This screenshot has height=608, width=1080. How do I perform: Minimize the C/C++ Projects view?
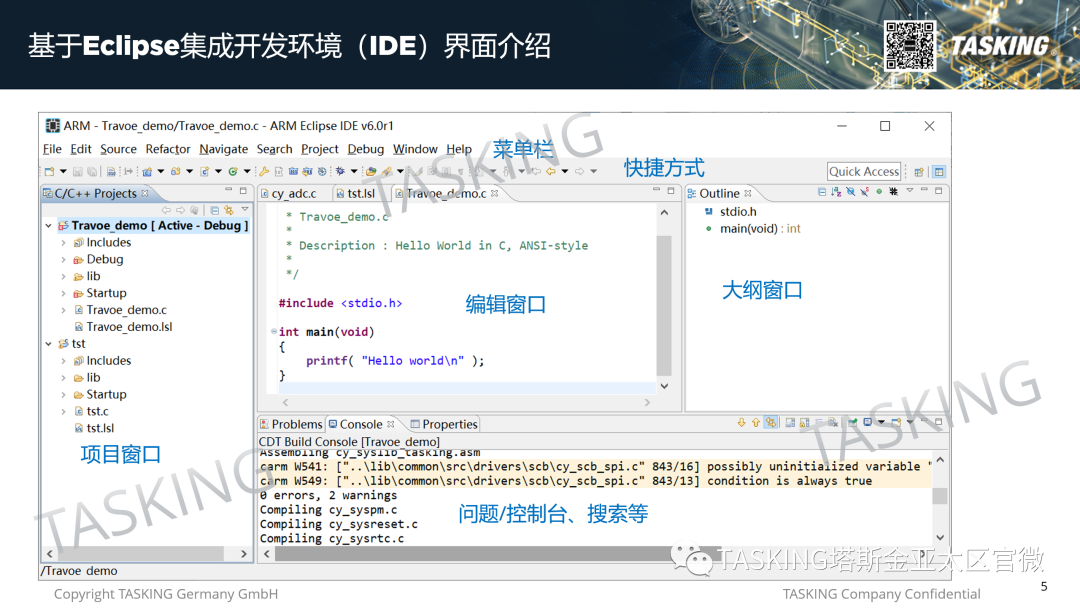click(x=229, y=191)
